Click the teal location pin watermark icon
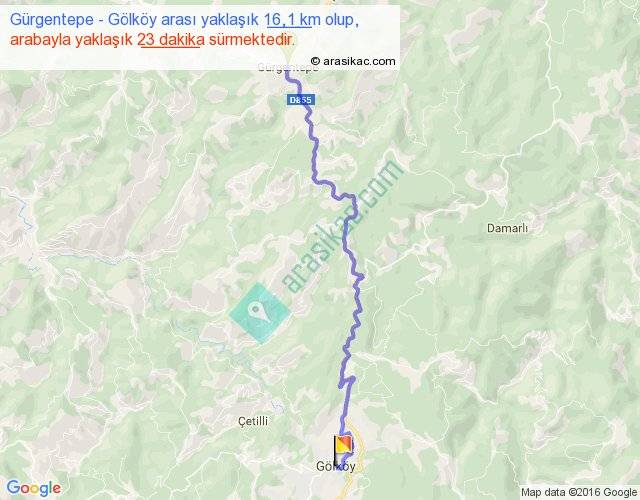 [260, 312]
